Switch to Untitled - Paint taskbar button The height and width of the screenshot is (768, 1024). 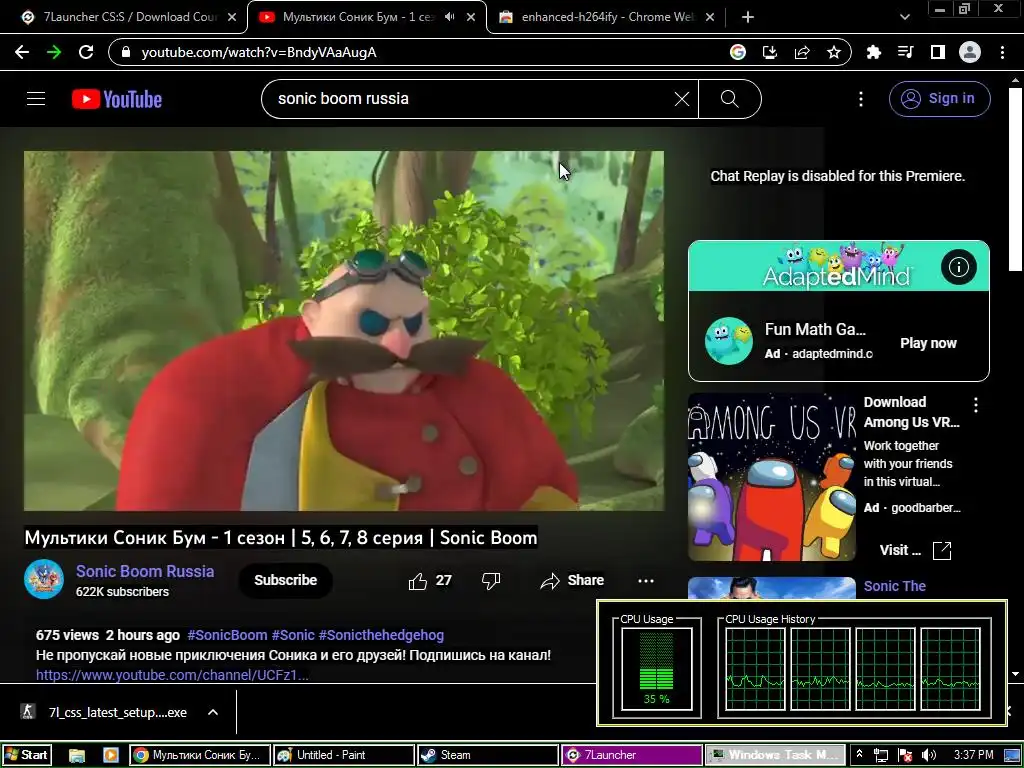[344, 755]
